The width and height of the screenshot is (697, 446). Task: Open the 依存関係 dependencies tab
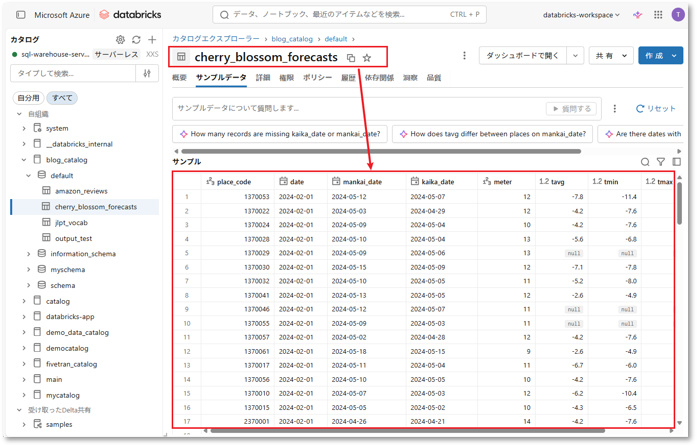[379, 78]
